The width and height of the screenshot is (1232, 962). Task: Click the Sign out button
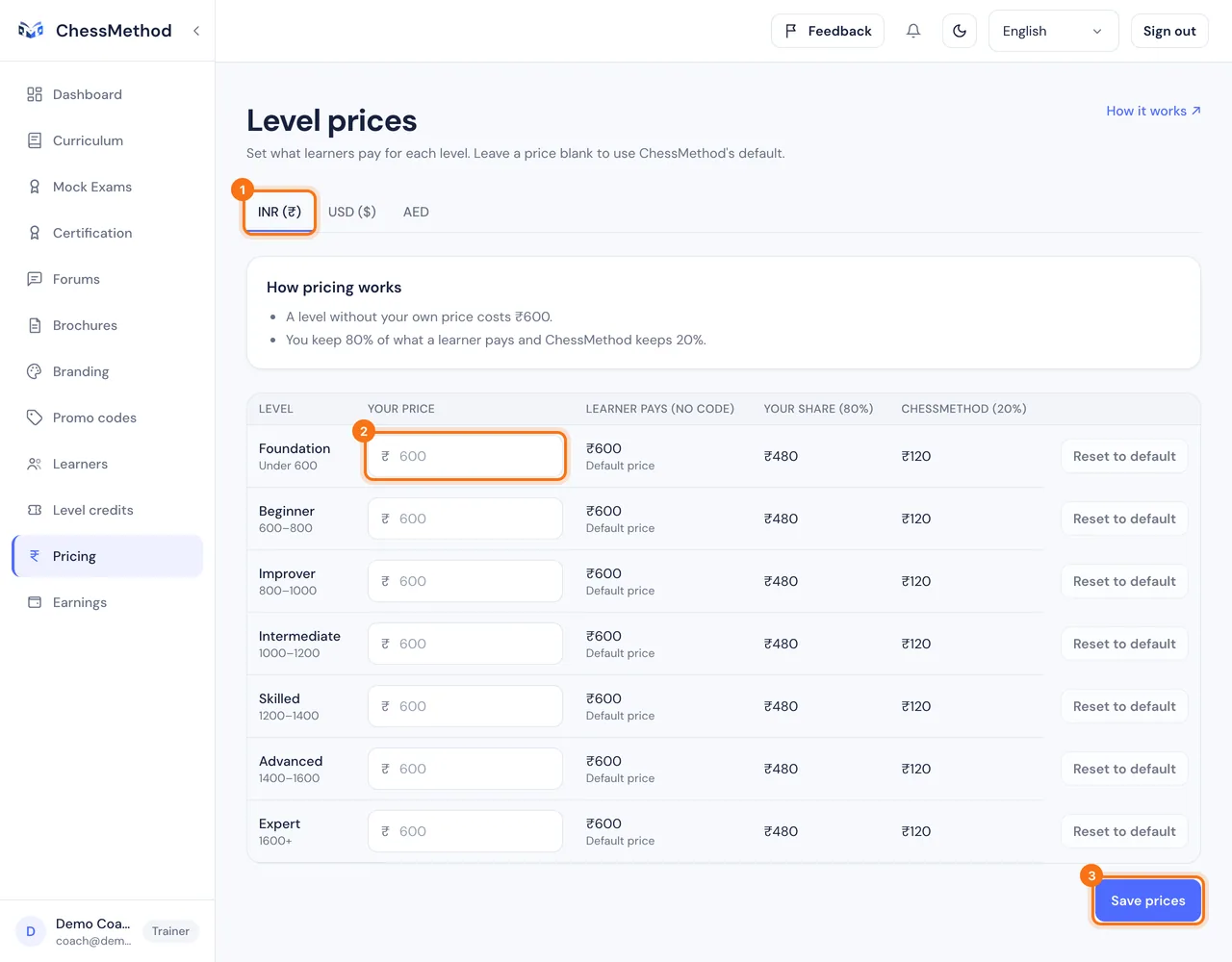point(1169,31)
